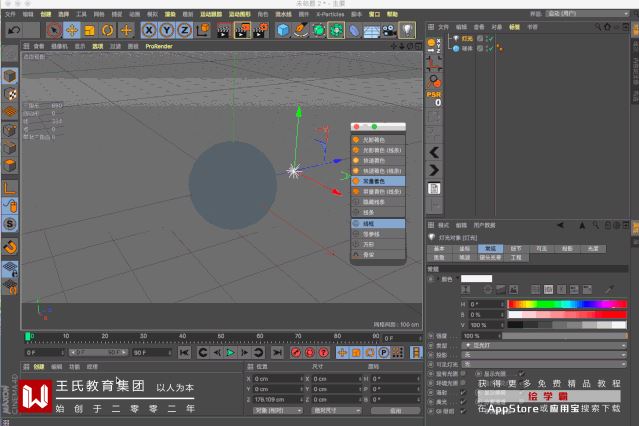Viewport: 639px width, 426px height.
Task: Activate the Move tool in toolbar
Action: [x=72, y=31]
